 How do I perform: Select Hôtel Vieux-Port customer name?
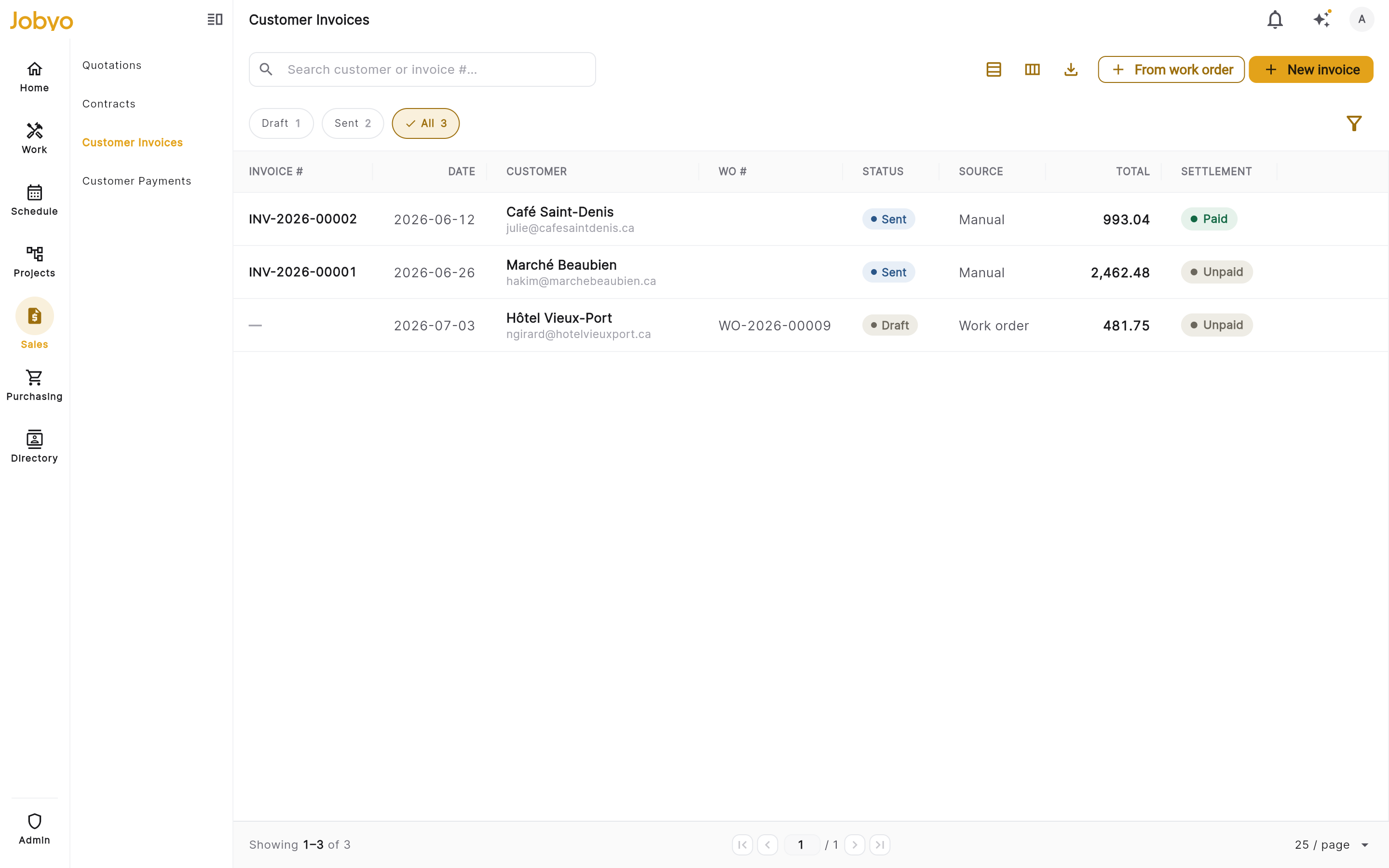coord(559,318)
